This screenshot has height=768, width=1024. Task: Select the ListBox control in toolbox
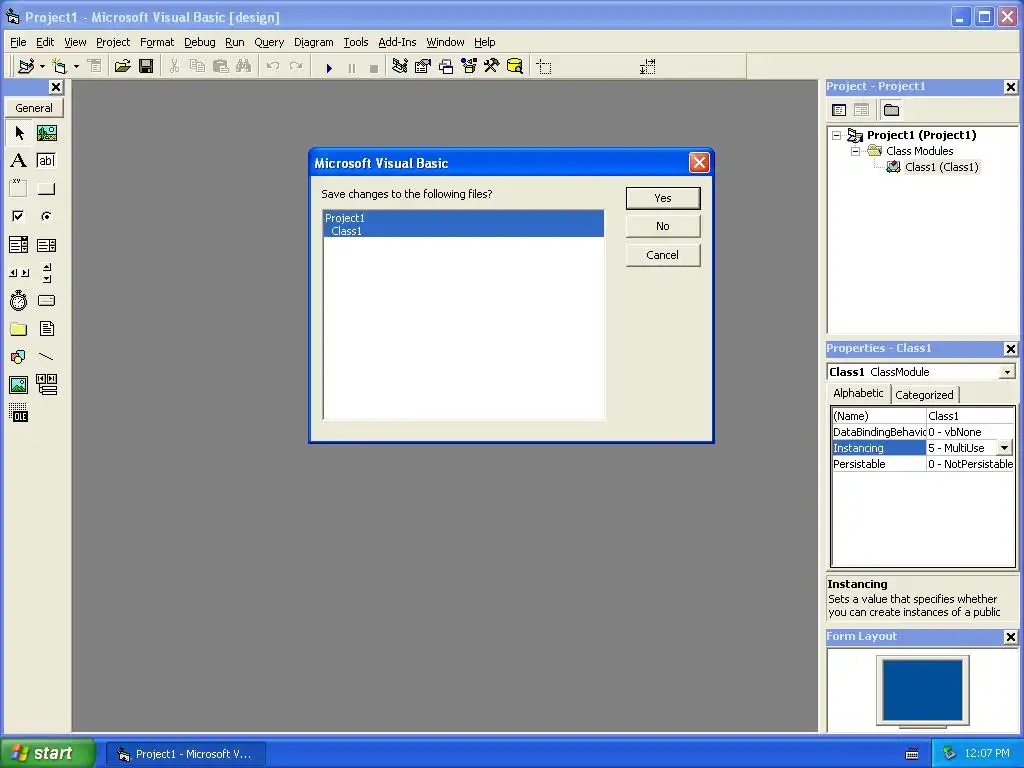pyautogui.click(x=46, y=245)
